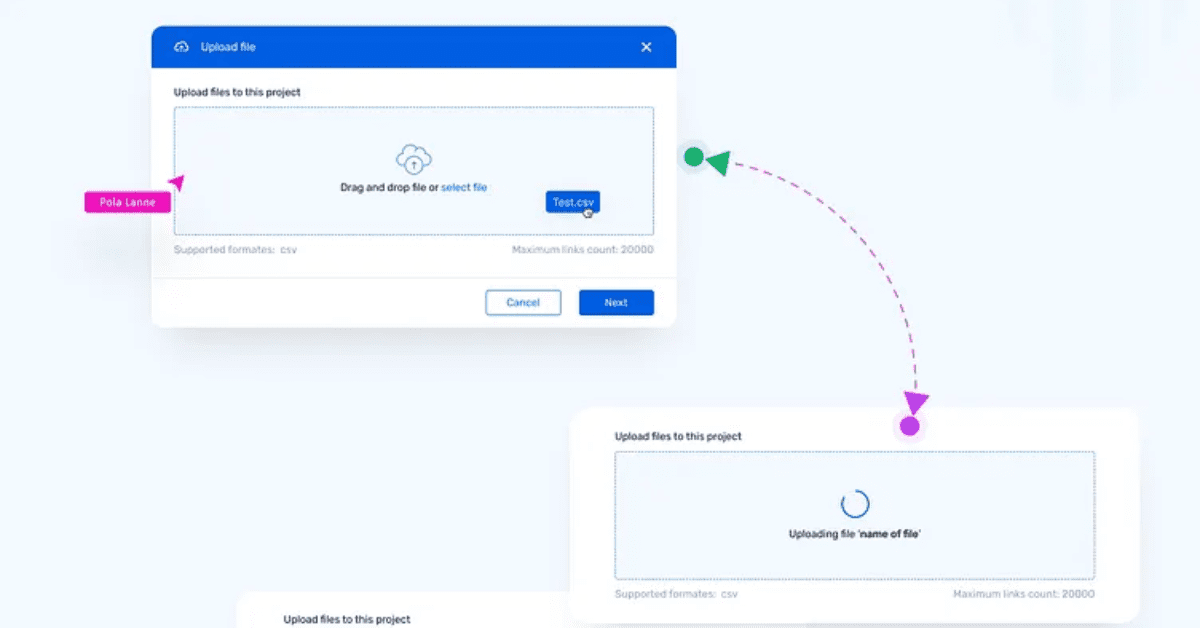1200x628 pixels.
Task: Select the purple connector dot marker
Action: click(x=909, y=425)
